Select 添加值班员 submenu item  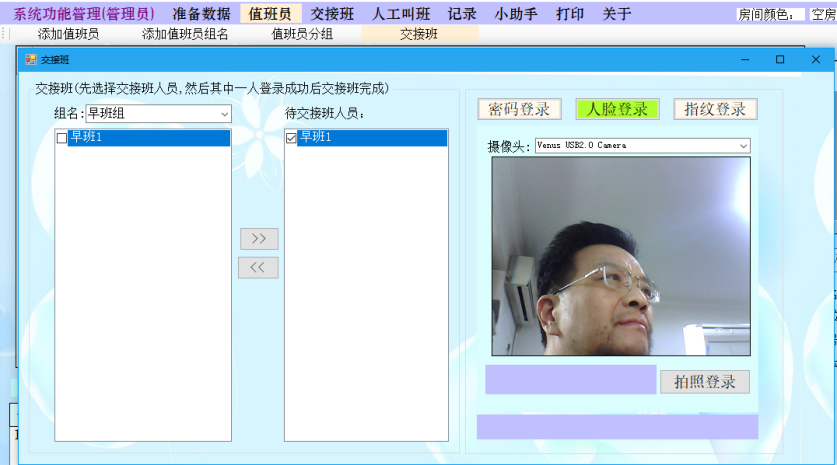pyautogui.click(x=68, y=34)
